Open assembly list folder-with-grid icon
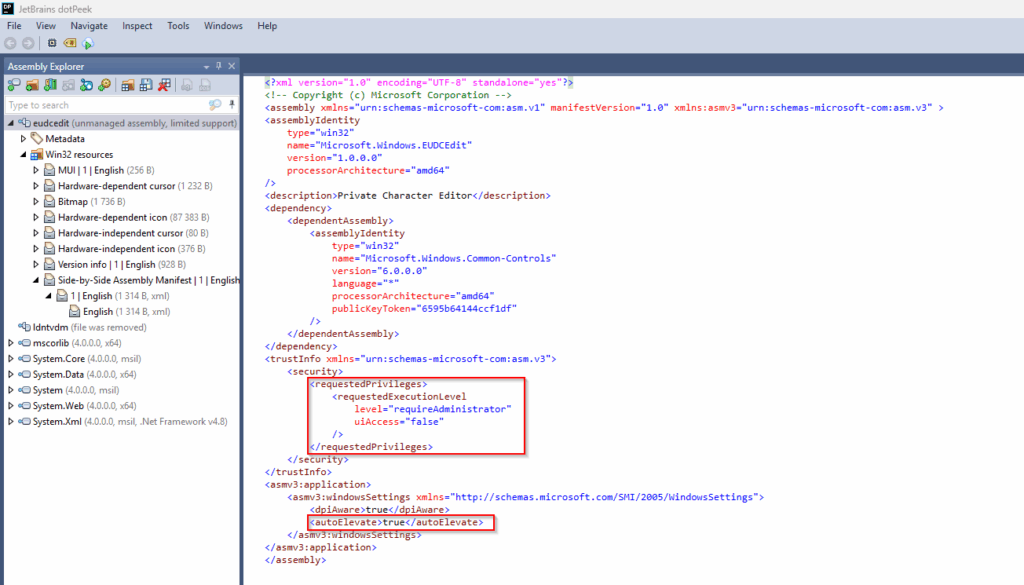 tap(128, 85)
